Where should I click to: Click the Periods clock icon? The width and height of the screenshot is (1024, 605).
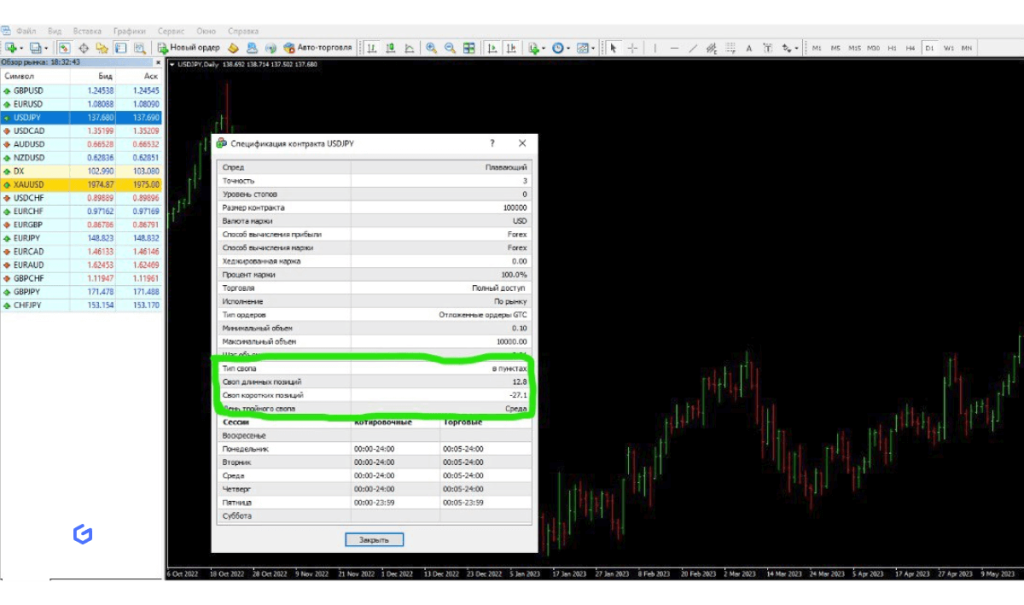pos(558,48)
